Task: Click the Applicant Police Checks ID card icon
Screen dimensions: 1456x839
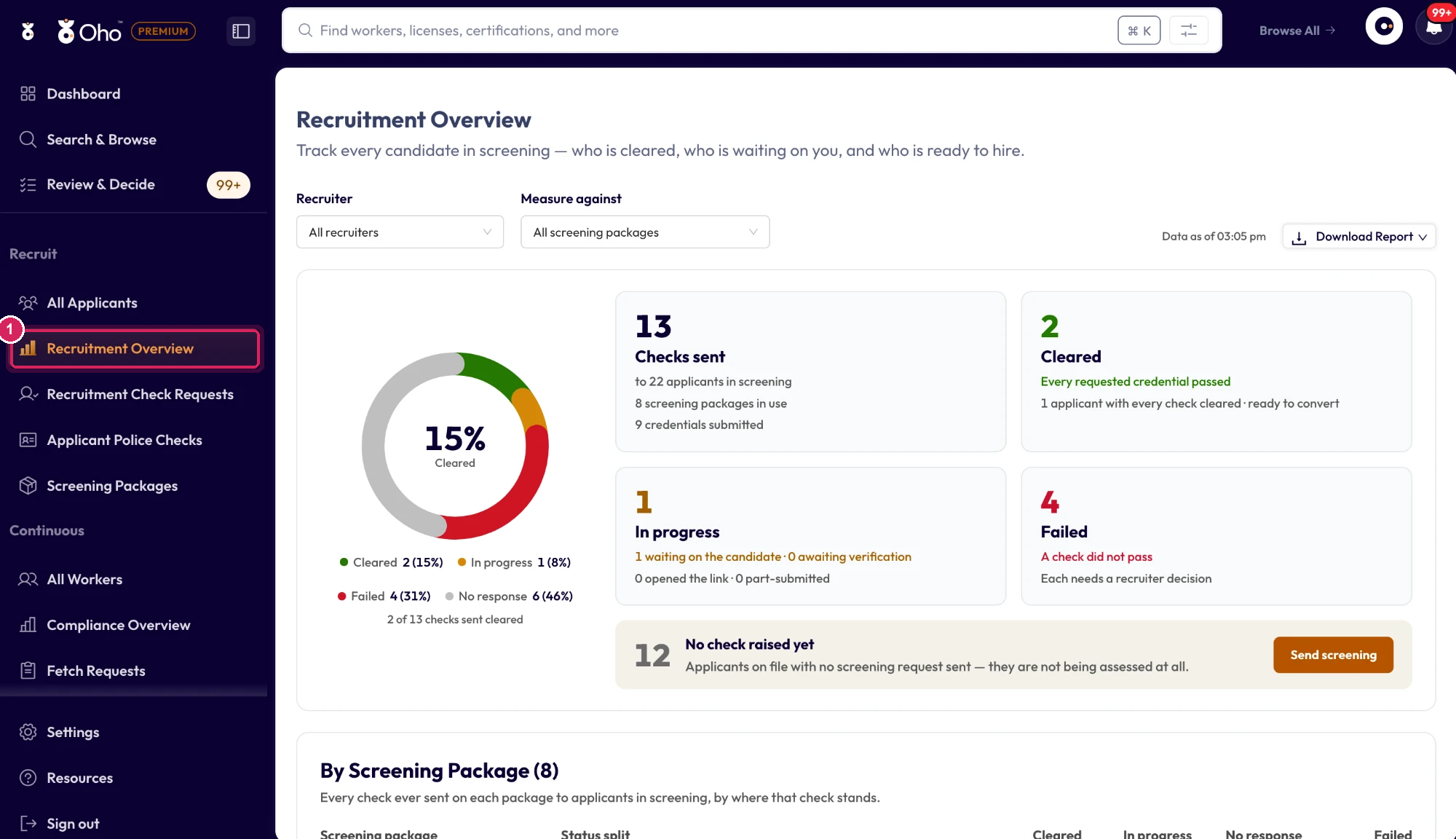Action: click(28, 440)
